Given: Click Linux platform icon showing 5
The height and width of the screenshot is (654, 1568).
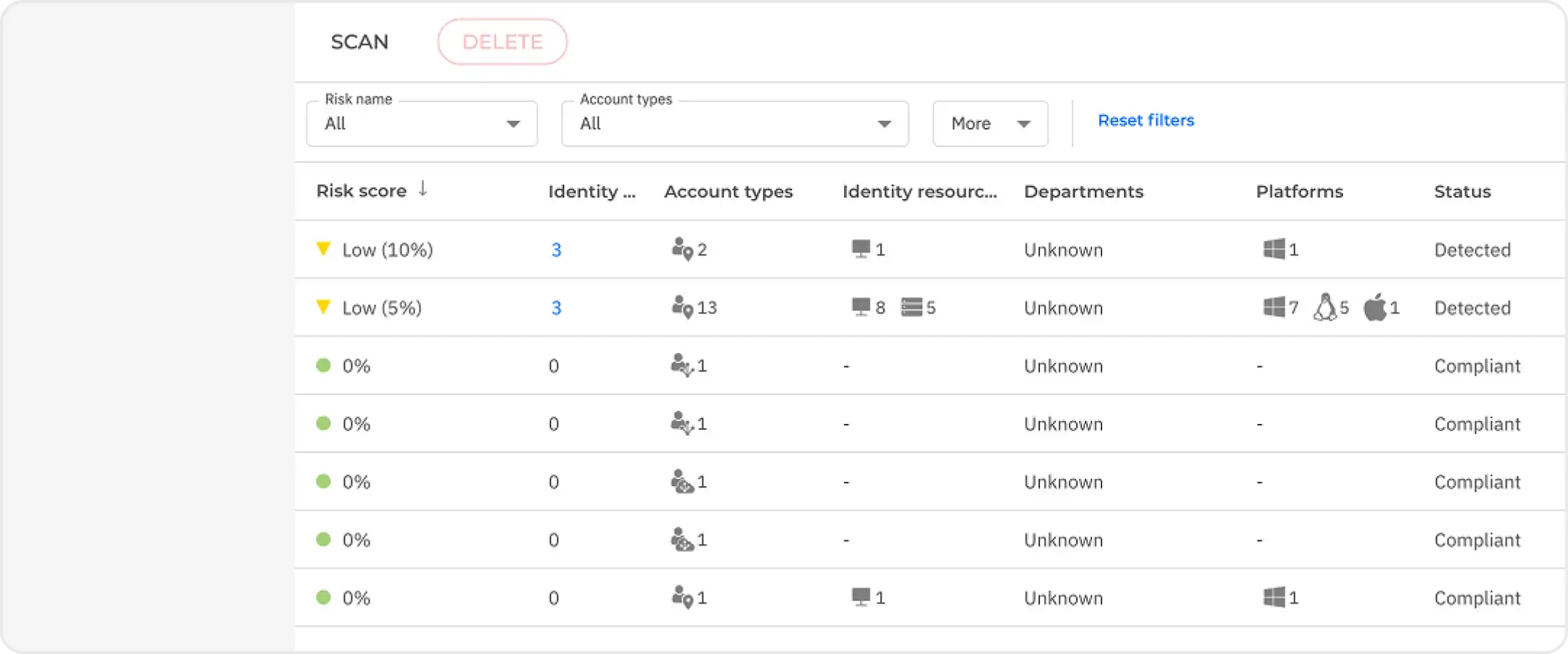Looking at the screenshot, I should point(1325,307).
